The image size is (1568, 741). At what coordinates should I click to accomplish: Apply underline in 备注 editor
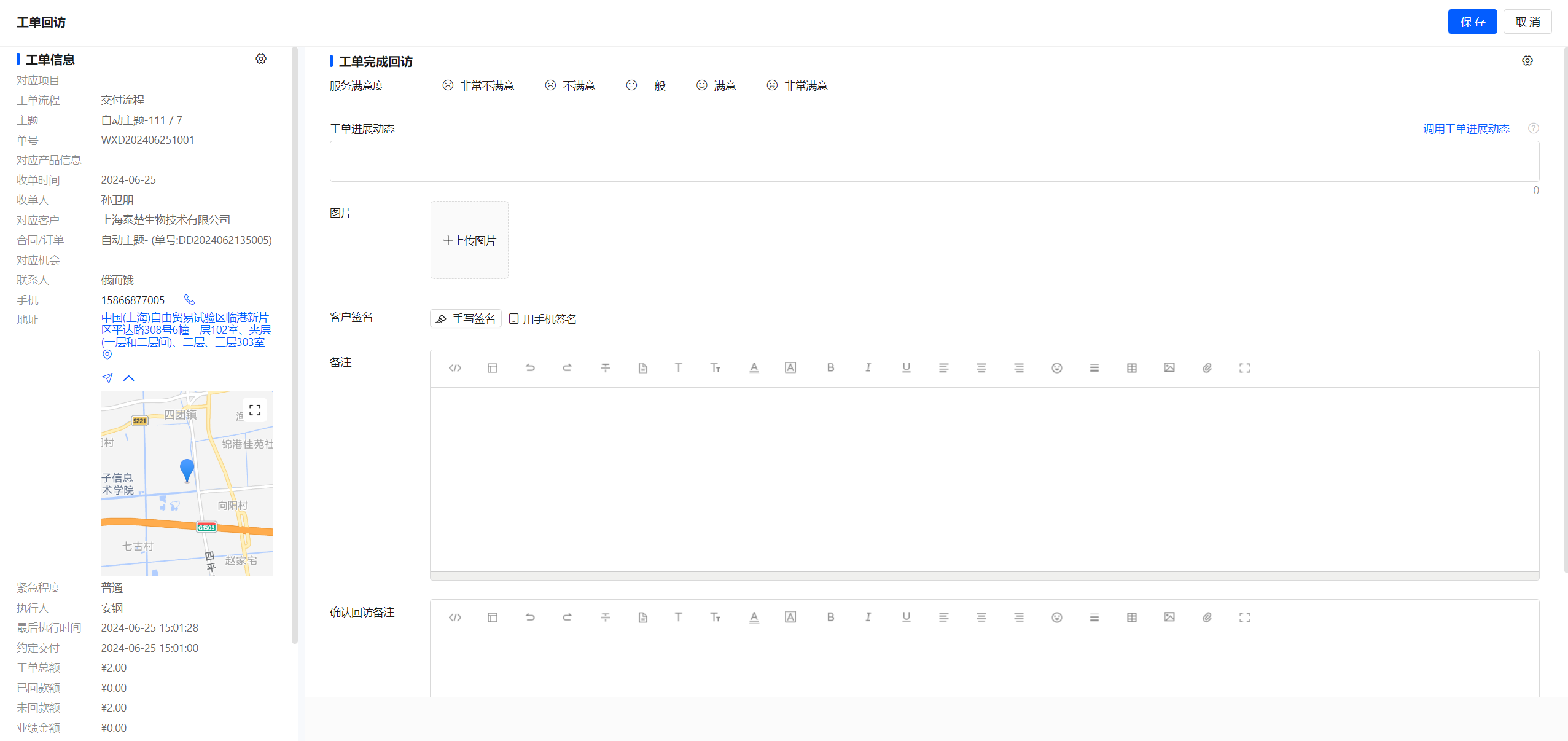tap(906, 368)
